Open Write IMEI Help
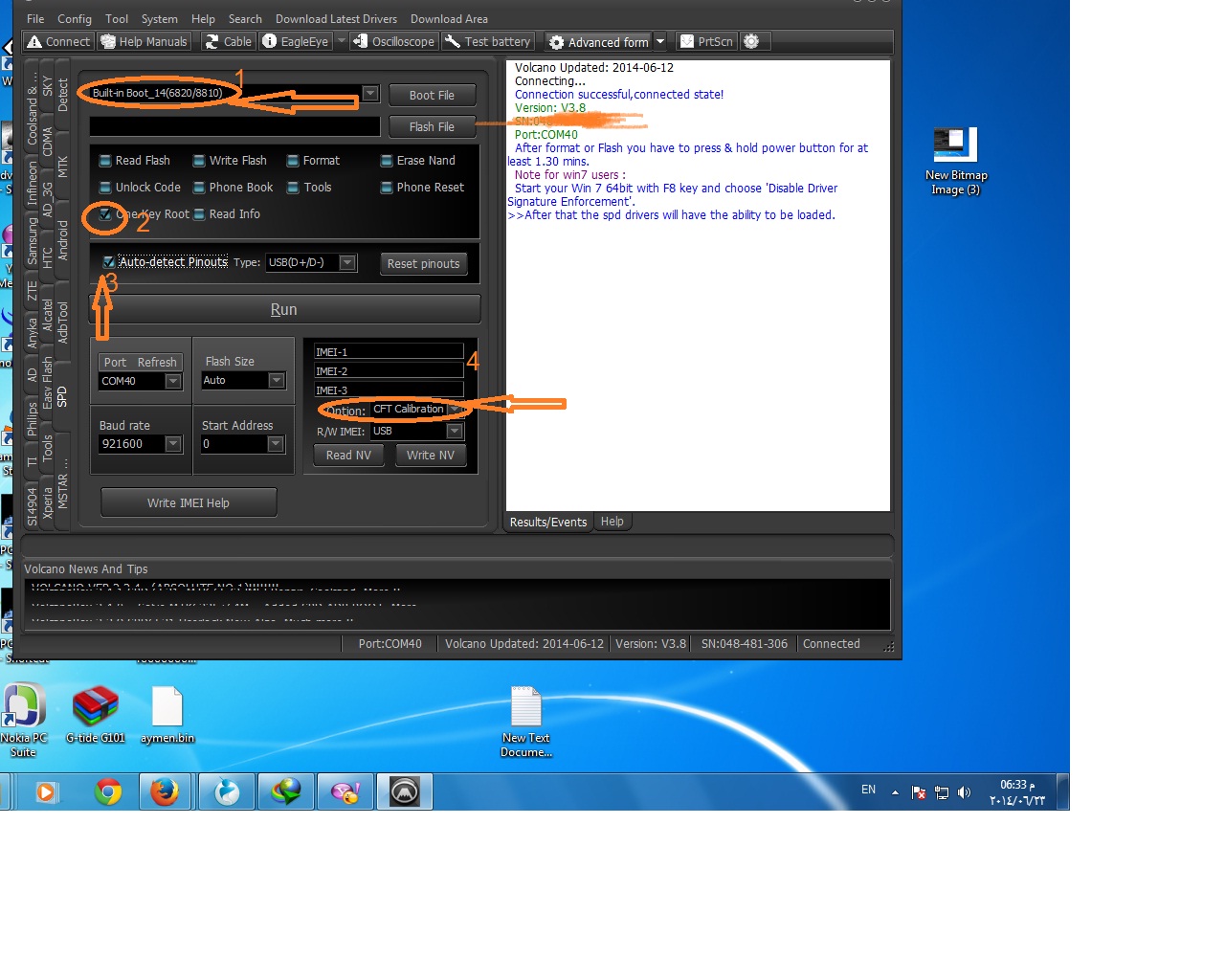The height and width of the screenshot is (980, 1225). click(x=189, y=502)
